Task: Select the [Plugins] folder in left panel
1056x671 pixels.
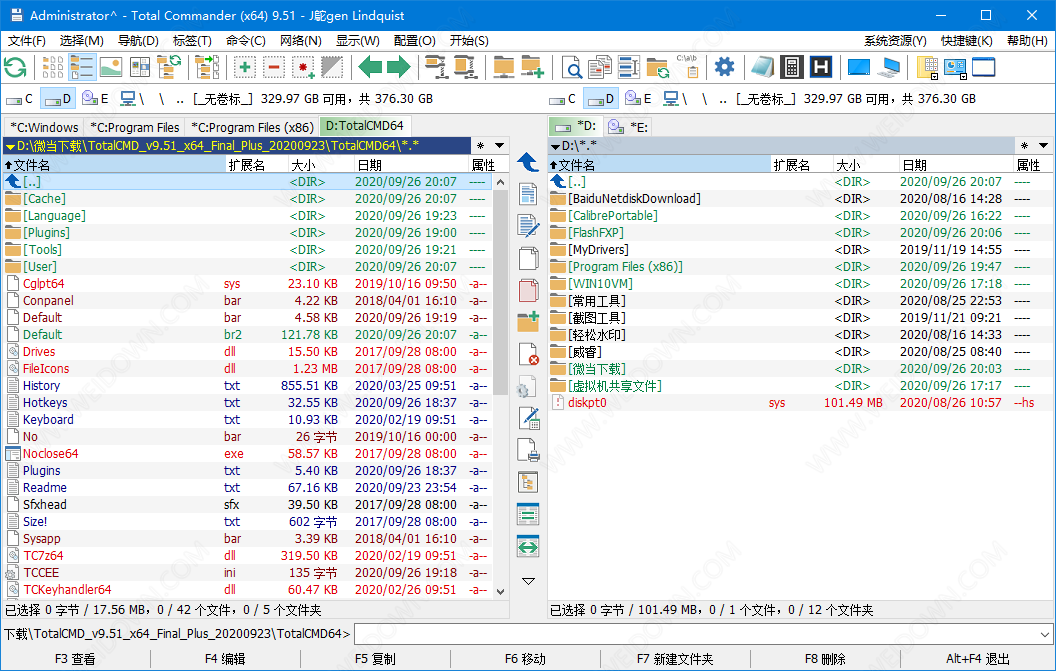Action: [247, 233]
